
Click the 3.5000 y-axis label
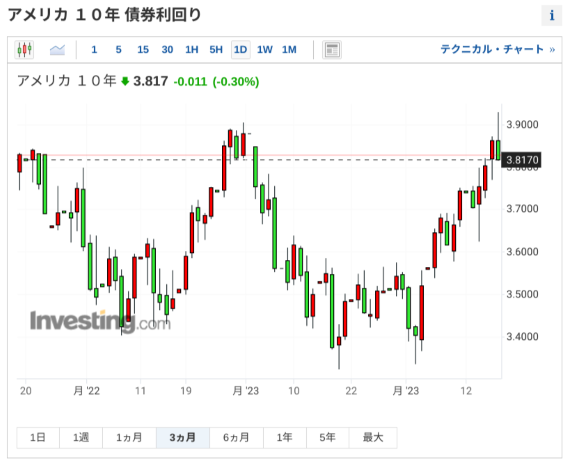[x=522, y=294]
